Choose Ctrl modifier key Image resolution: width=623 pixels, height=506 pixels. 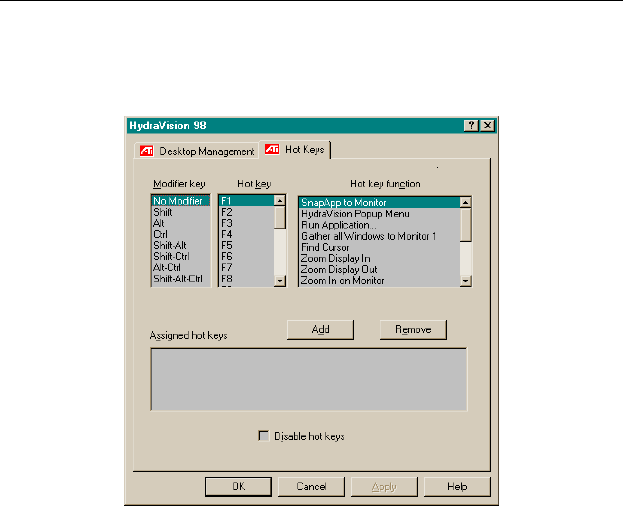pyautogui.click(x=181, y=234)
